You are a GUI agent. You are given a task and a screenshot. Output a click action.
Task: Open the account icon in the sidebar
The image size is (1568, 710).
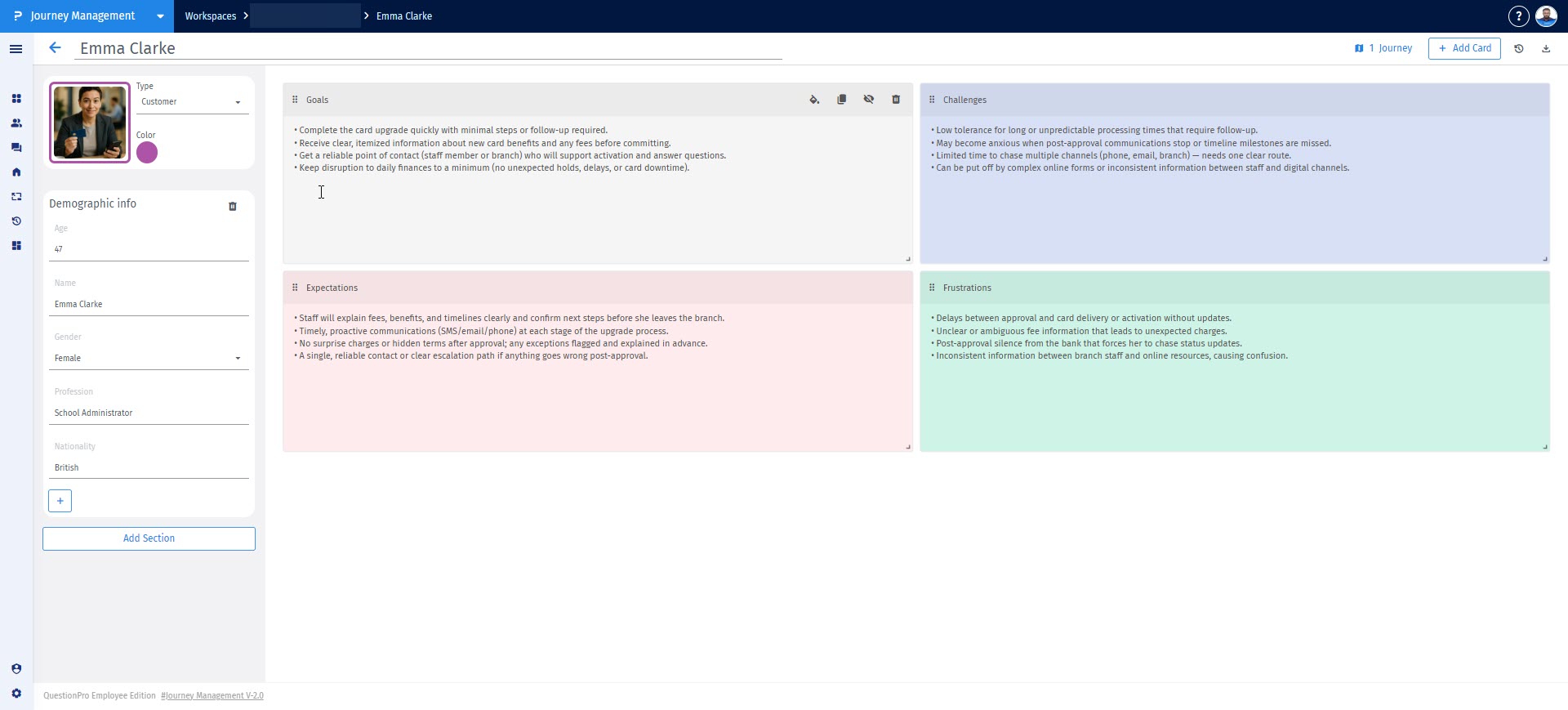(16, 669)
